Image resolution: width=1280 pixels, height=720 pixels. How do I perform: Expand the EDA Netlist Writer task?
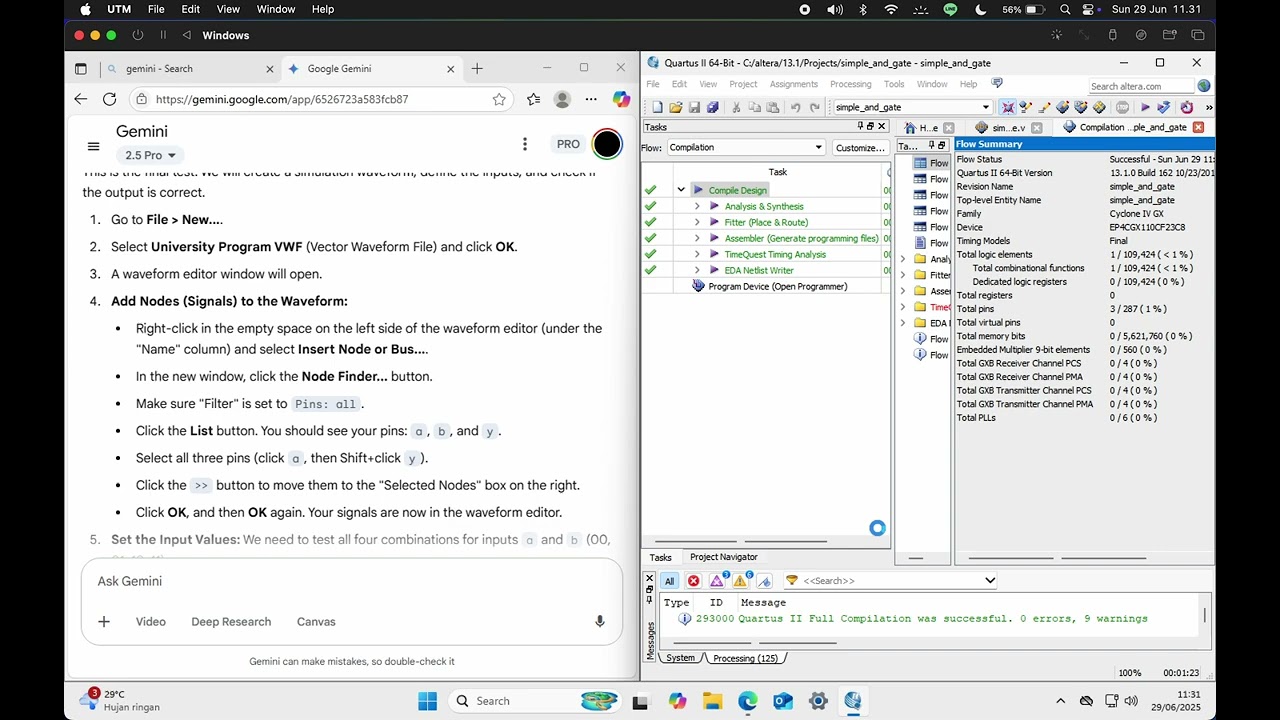[x=697, y=270]
